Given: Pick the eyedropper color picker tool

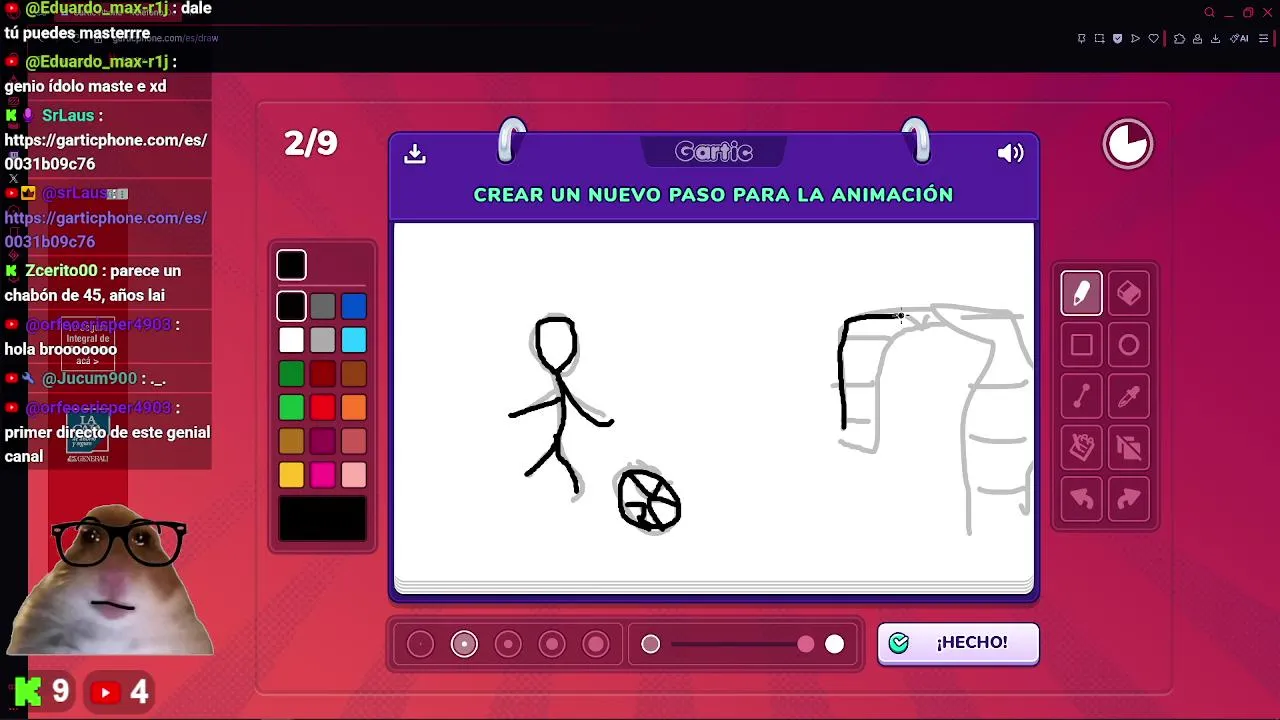Looking at the screenshot, I should pyautogui.click(x=1129, y=398).
